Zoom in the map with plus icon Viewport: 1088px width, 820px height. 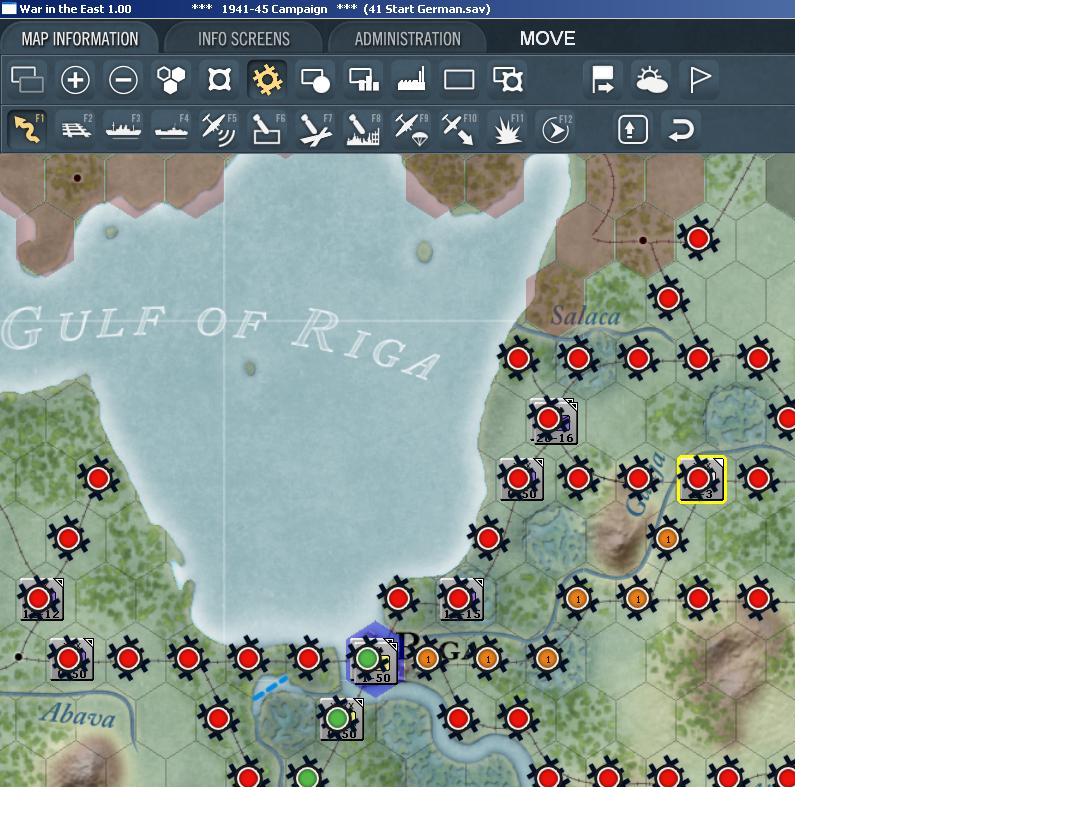76,79
